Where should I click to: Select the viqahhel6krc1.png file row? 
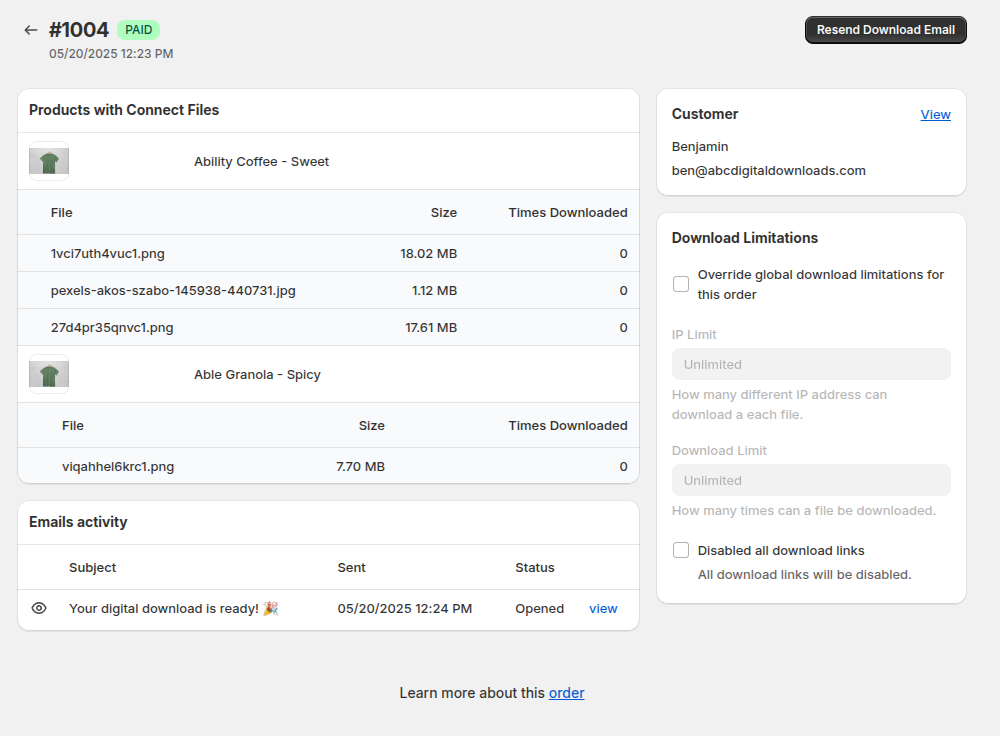pos(118,466)
